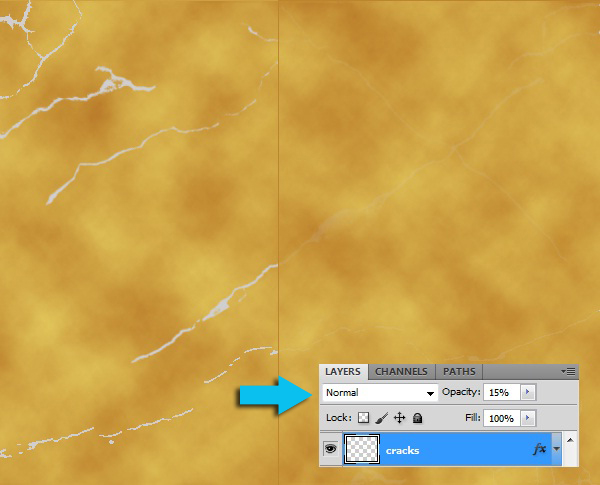The image size is (600, 485).
Task: Switch to the Channels tab
Action: [x=401, y=372]
